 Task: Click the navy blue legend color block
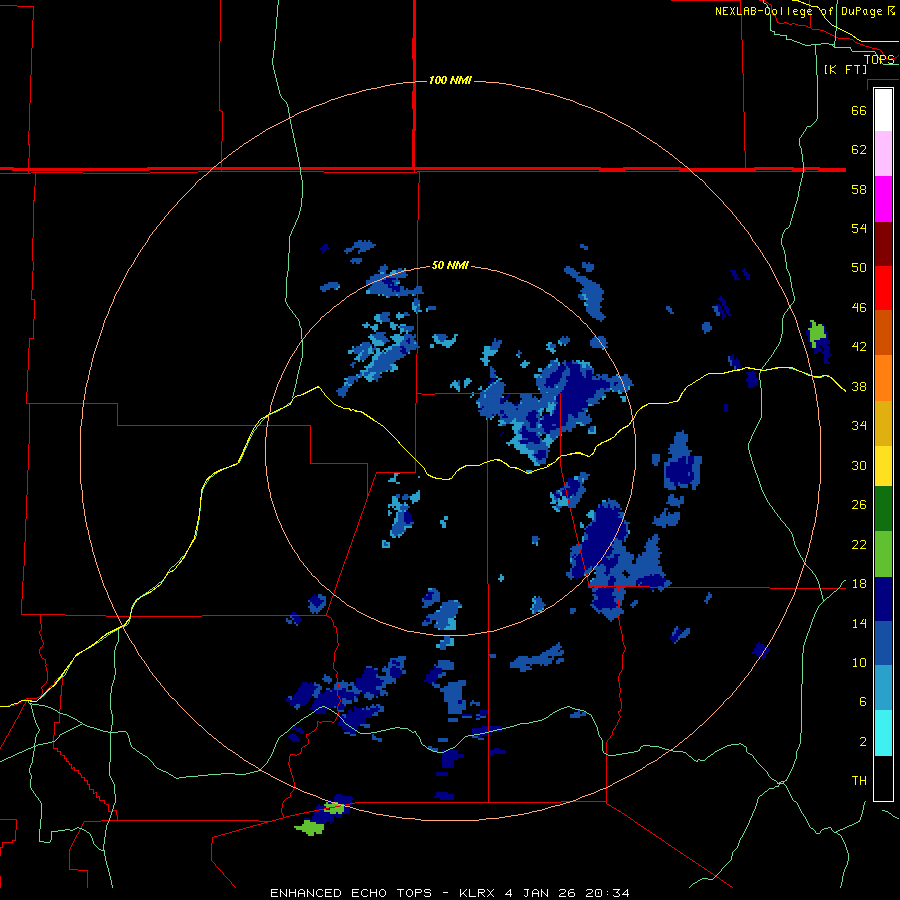883,599
